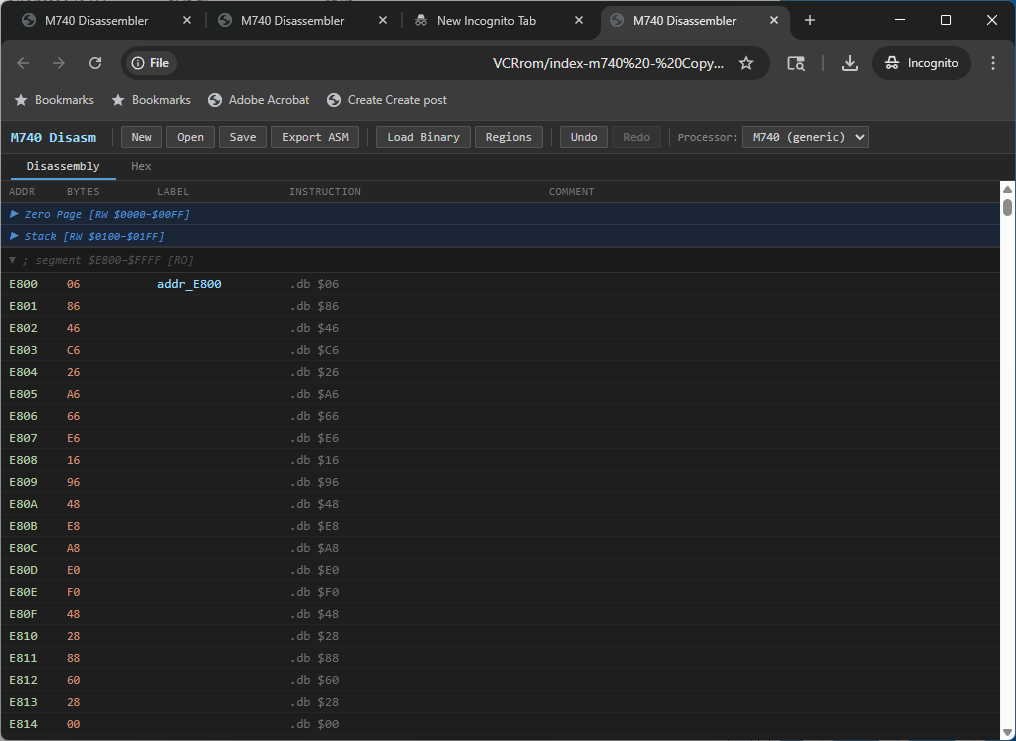Reload the page with the refresh icon
Image resolution: width=1016 pixels, height=741 pixels.
(95, 63)
